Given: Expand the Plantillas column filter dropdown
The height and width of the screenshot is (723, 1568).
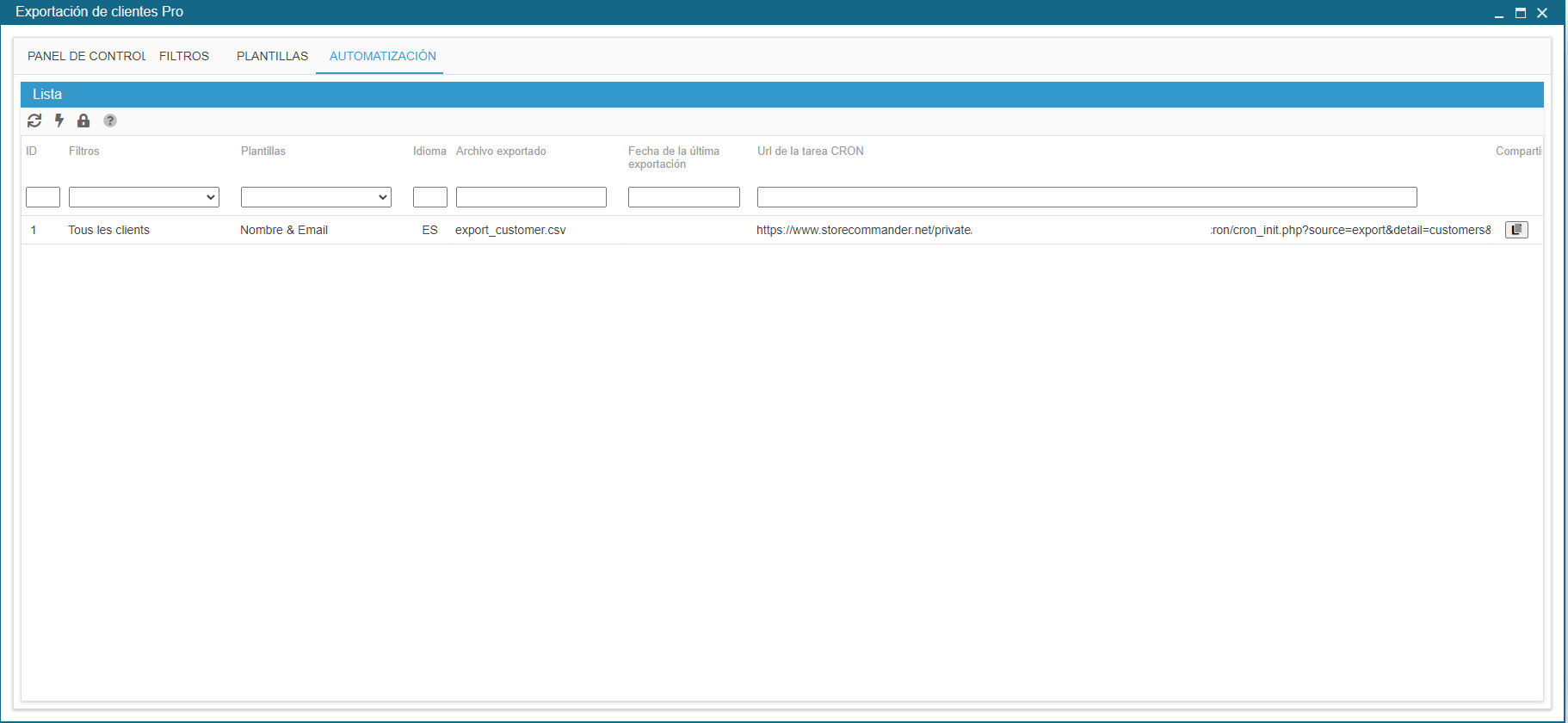Looking at the screenshot, I should (316, 197).
